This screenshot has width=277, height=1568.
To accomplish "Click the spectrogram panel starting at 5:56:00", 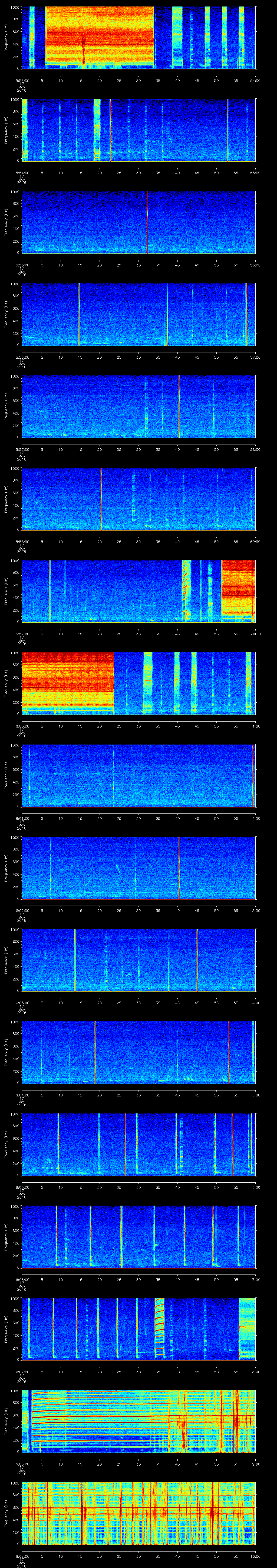I will [138, 314].
